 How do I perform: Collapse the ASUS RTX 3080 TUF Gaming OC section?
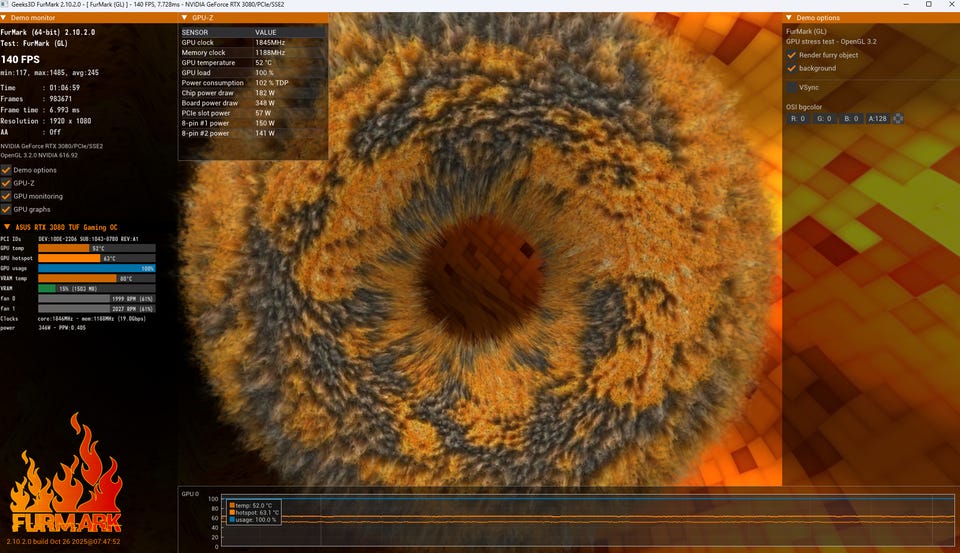coord(7,227)
